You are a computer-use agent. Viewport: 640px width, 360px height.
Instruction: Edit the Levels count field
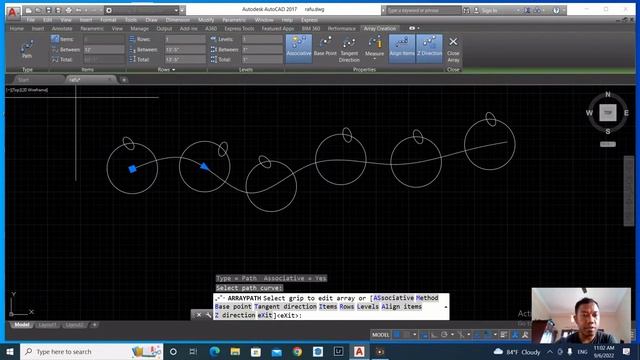[x=262, y=39]
